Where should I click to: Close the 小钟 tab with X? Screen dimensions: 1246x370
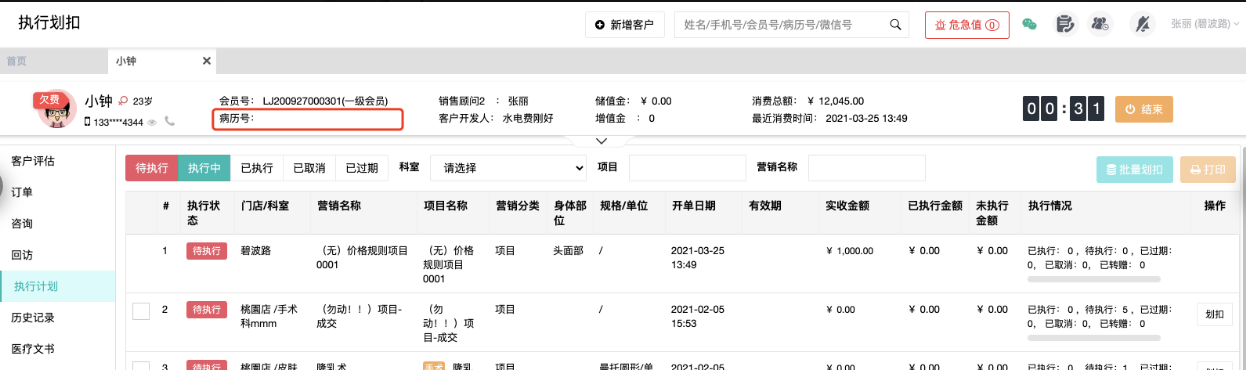[x=207, y=61]
